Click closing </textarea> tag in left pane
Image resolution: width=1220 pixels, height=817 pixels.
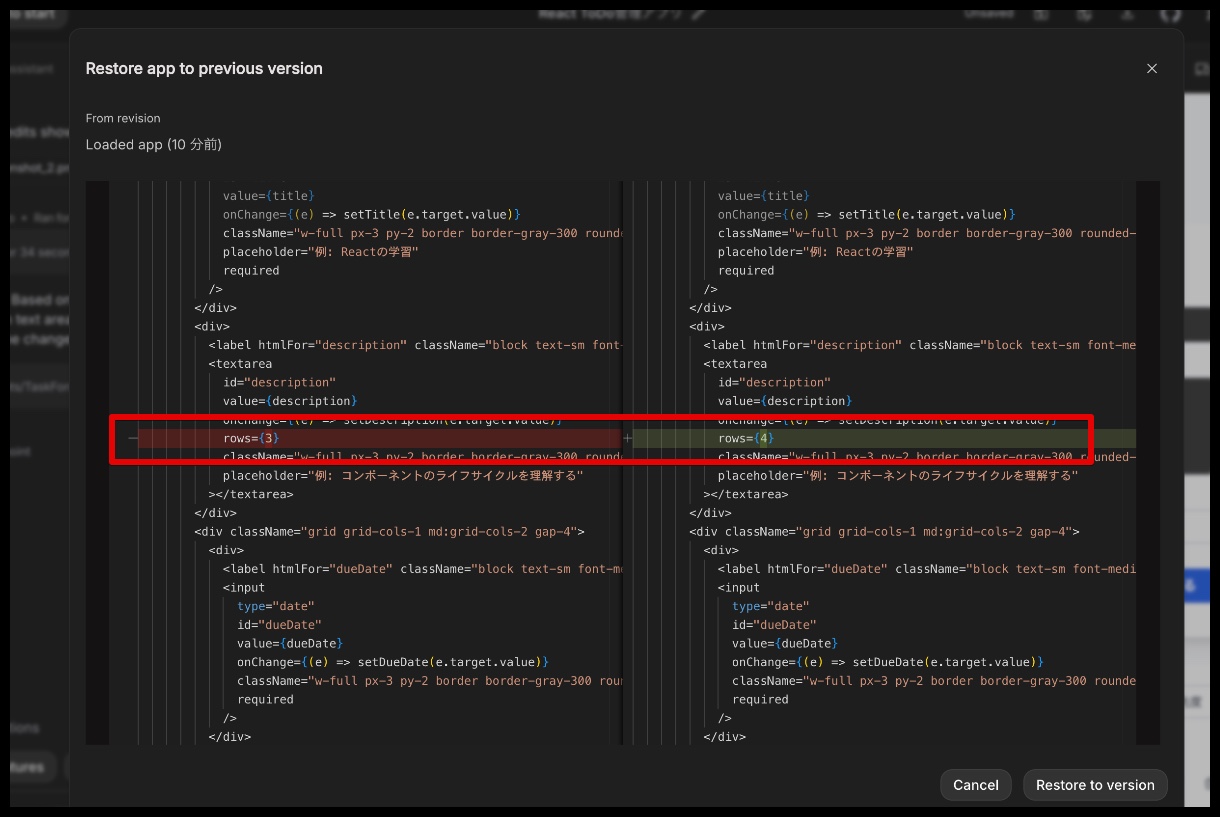(251, 494)
